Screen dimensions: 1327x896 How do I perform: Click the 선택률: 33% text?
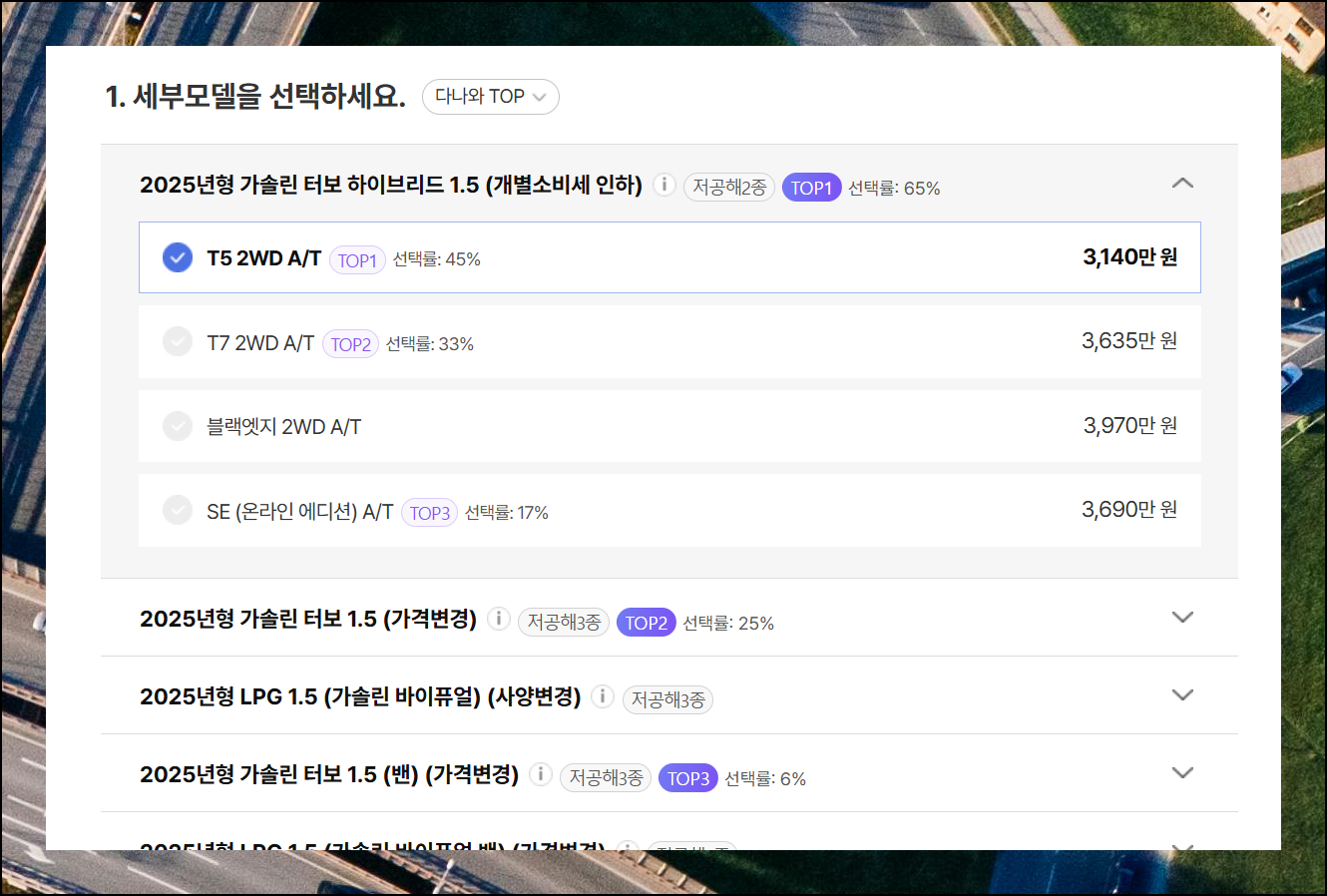pos(430,344)
